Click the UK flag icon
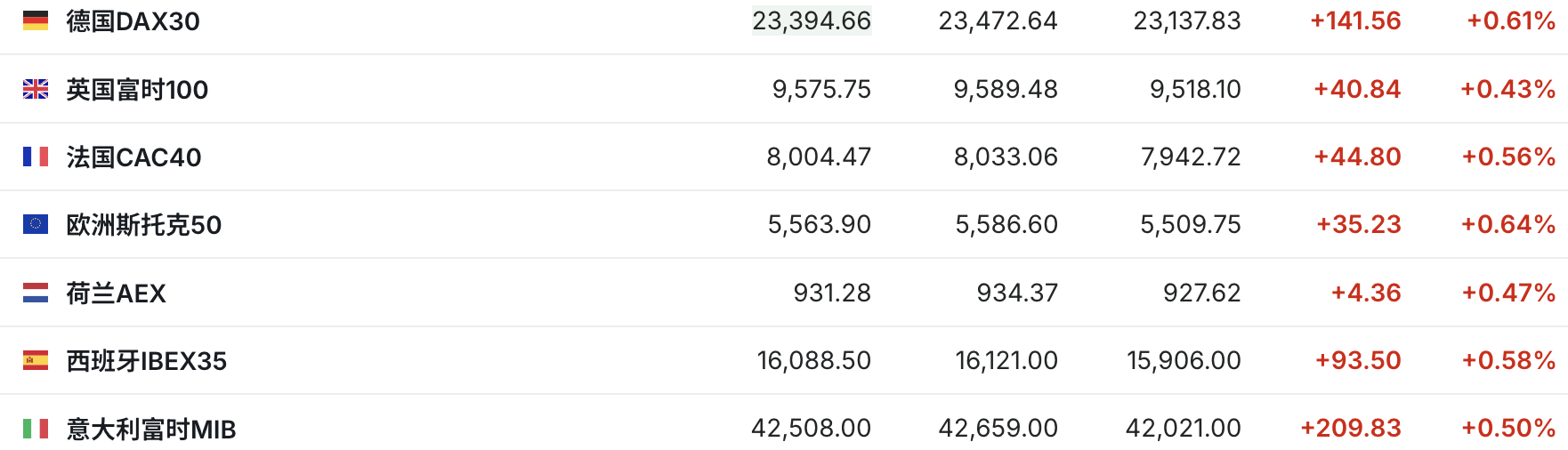Viewport: 1568px width, 450px height. pyautogui.click(x=36, y=89)
